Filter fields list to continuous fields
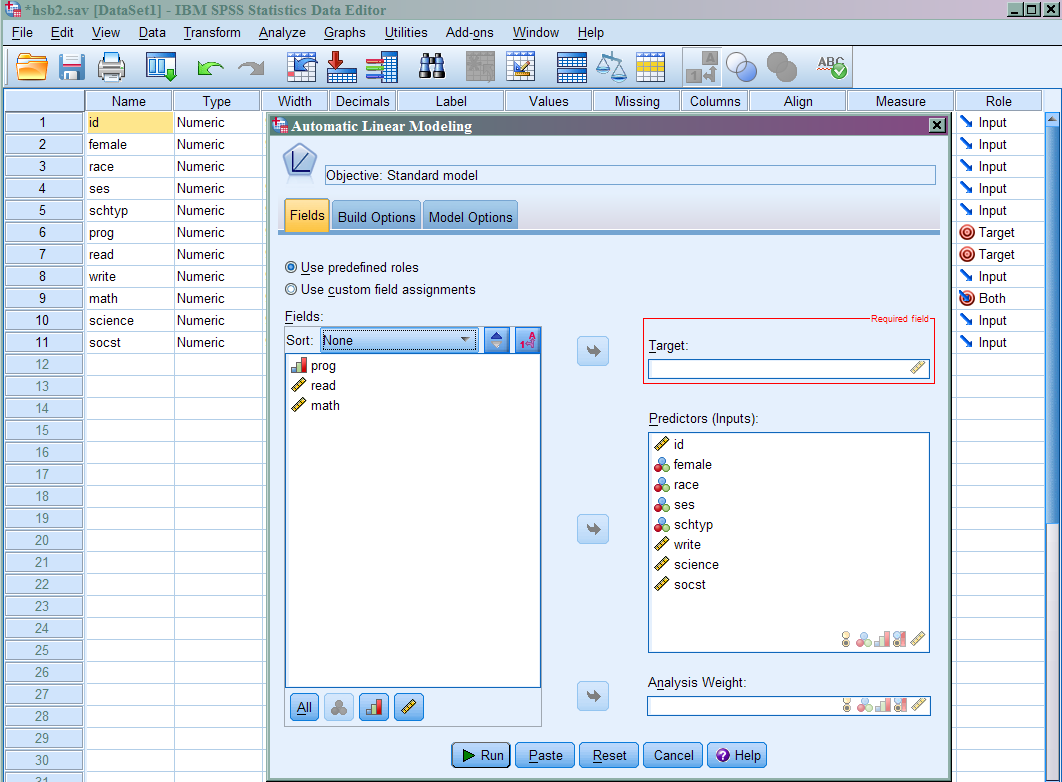This screenshot has width=1062, height=782. (x=408, y=708)
